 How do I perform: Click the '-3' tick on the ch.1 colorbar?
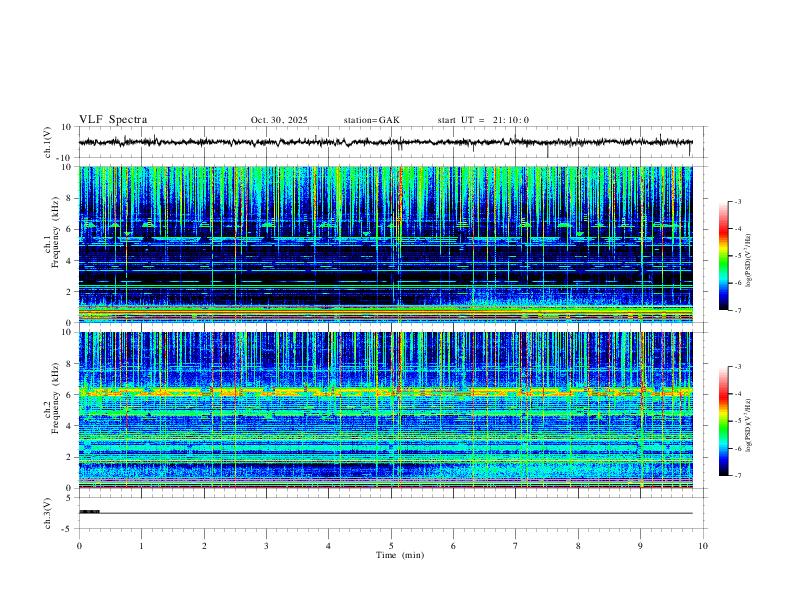(738, 201)
